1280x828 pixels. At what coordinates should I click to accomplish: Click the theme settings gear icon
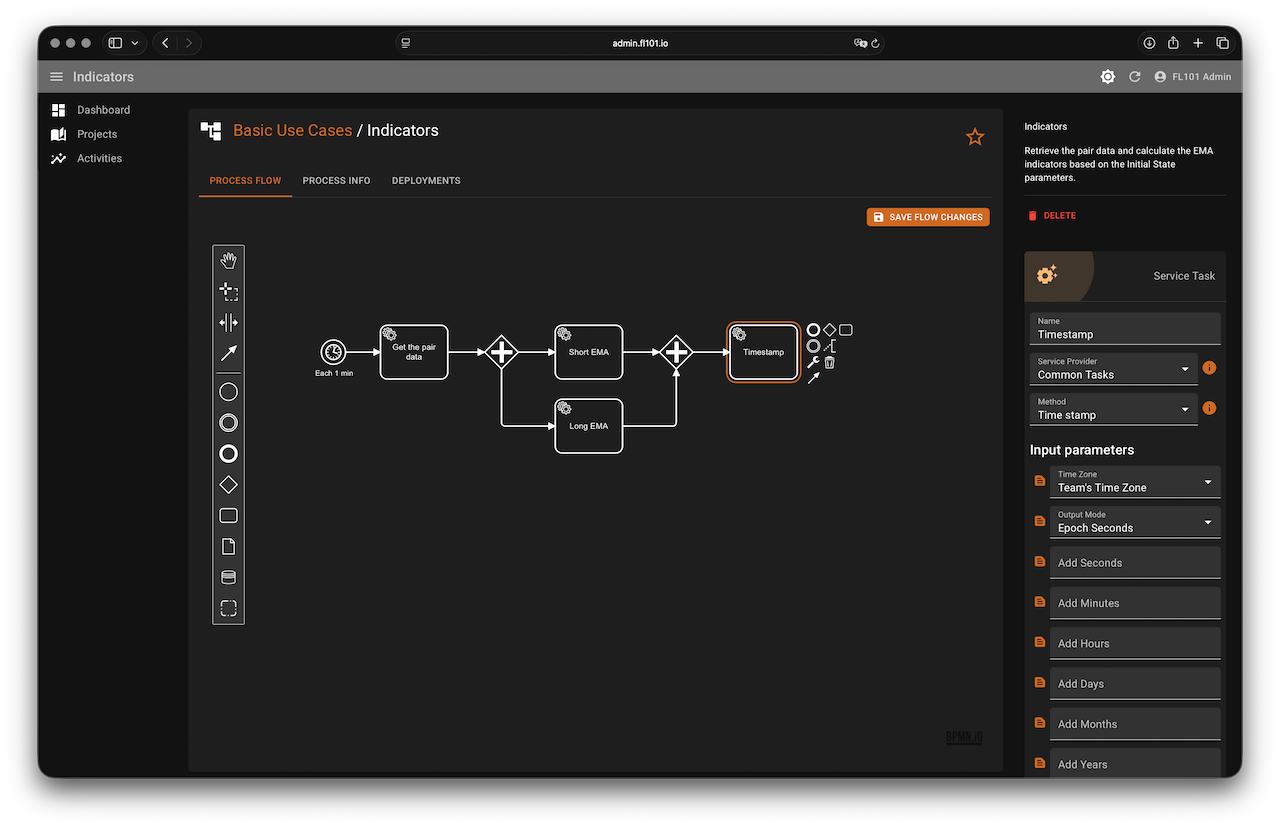tap(1108, 77)
